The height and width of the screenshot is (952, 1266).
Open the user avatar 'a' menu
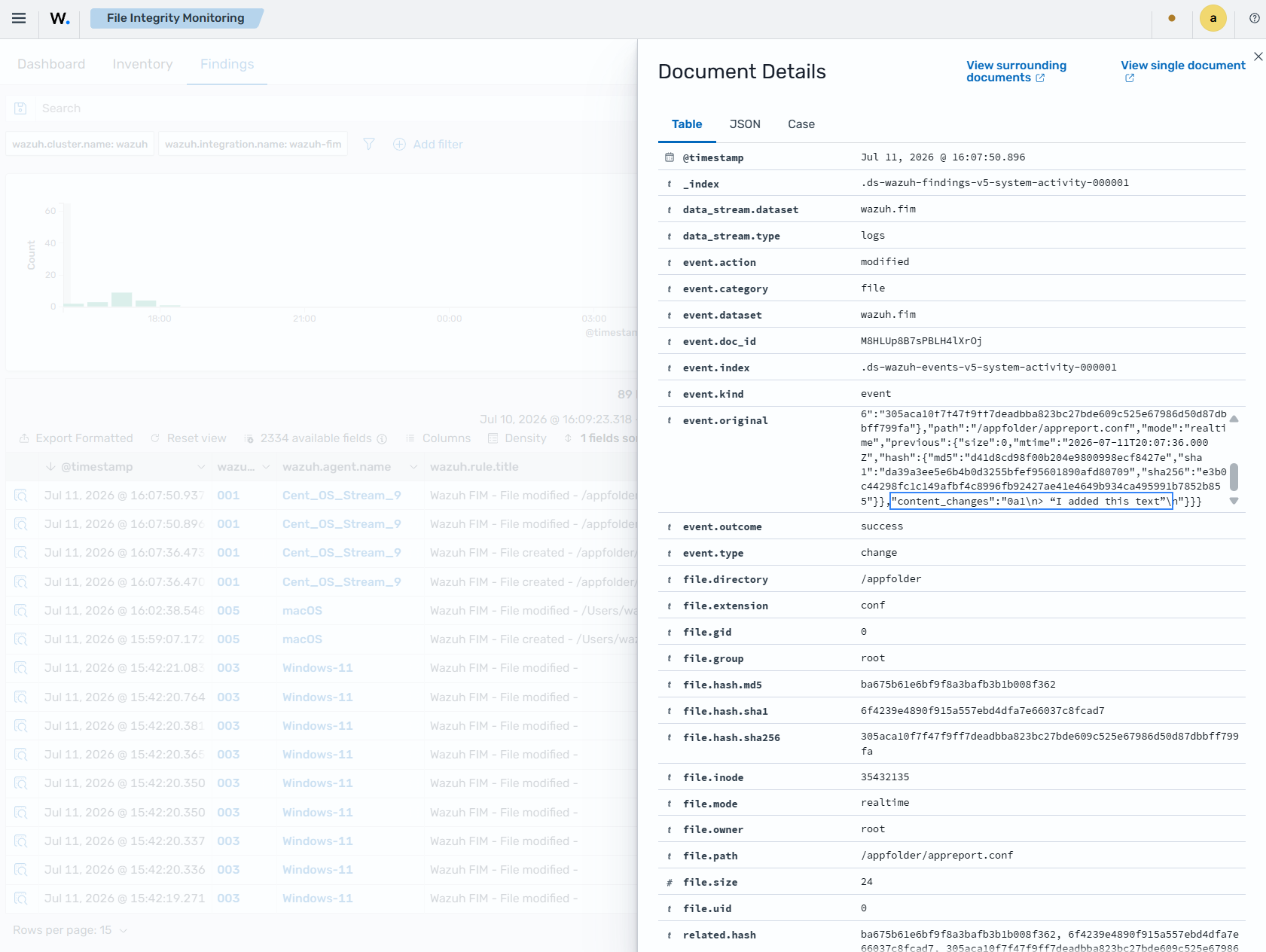pos(1213,18)
